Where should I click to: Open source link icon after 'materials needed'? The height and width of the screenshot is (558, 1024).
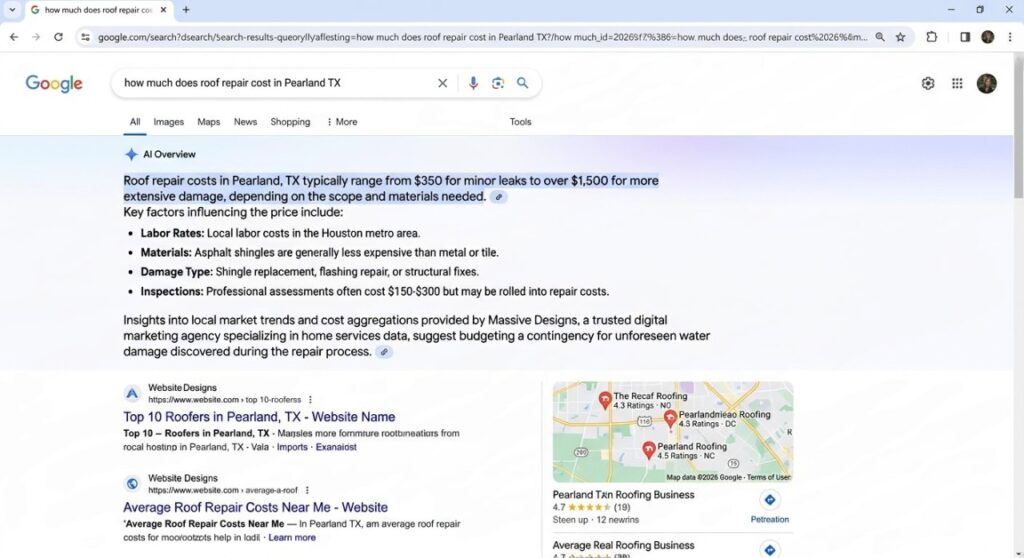(498, 197)
